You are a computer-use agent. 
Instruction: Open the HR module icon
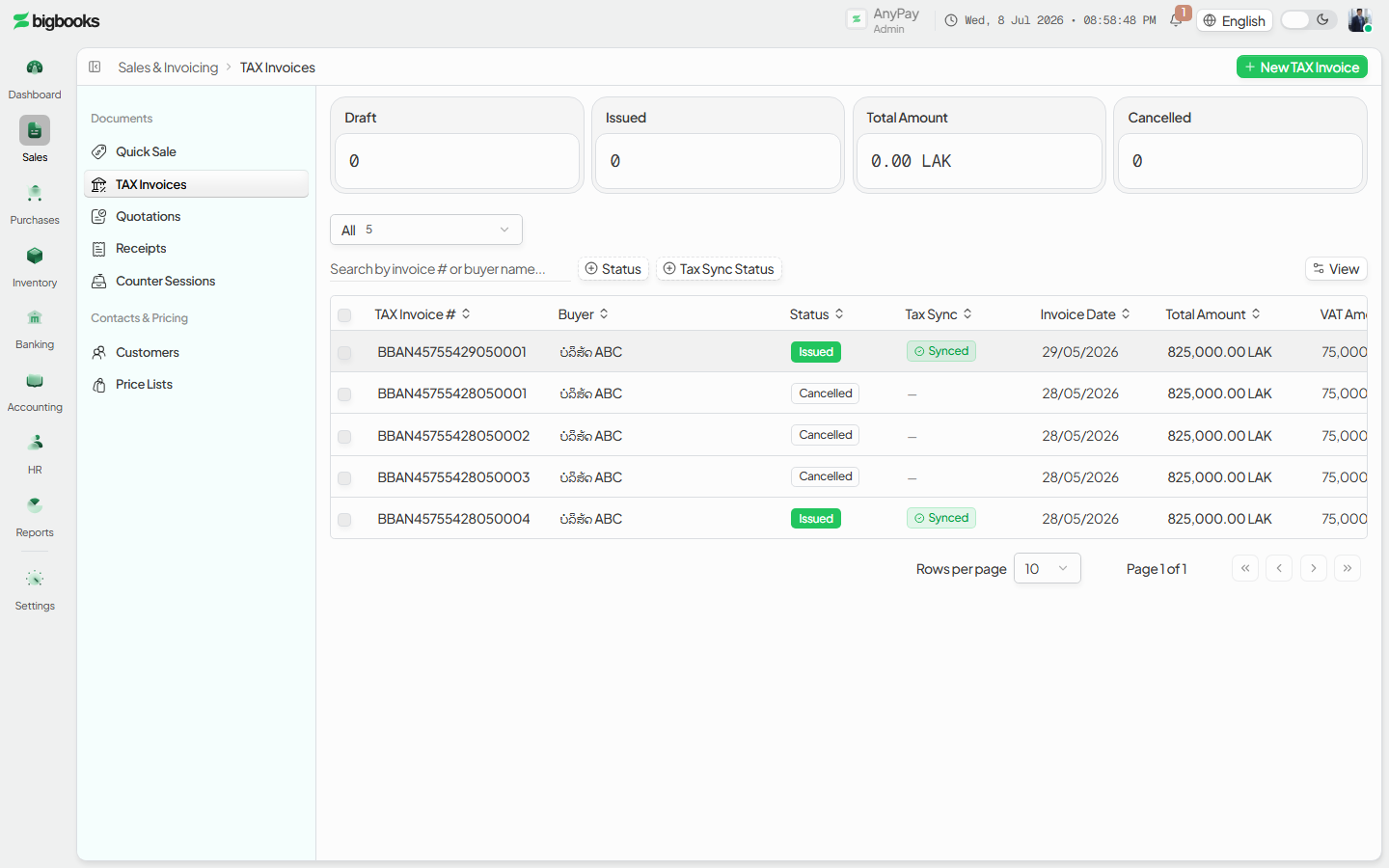coord(35,443)
